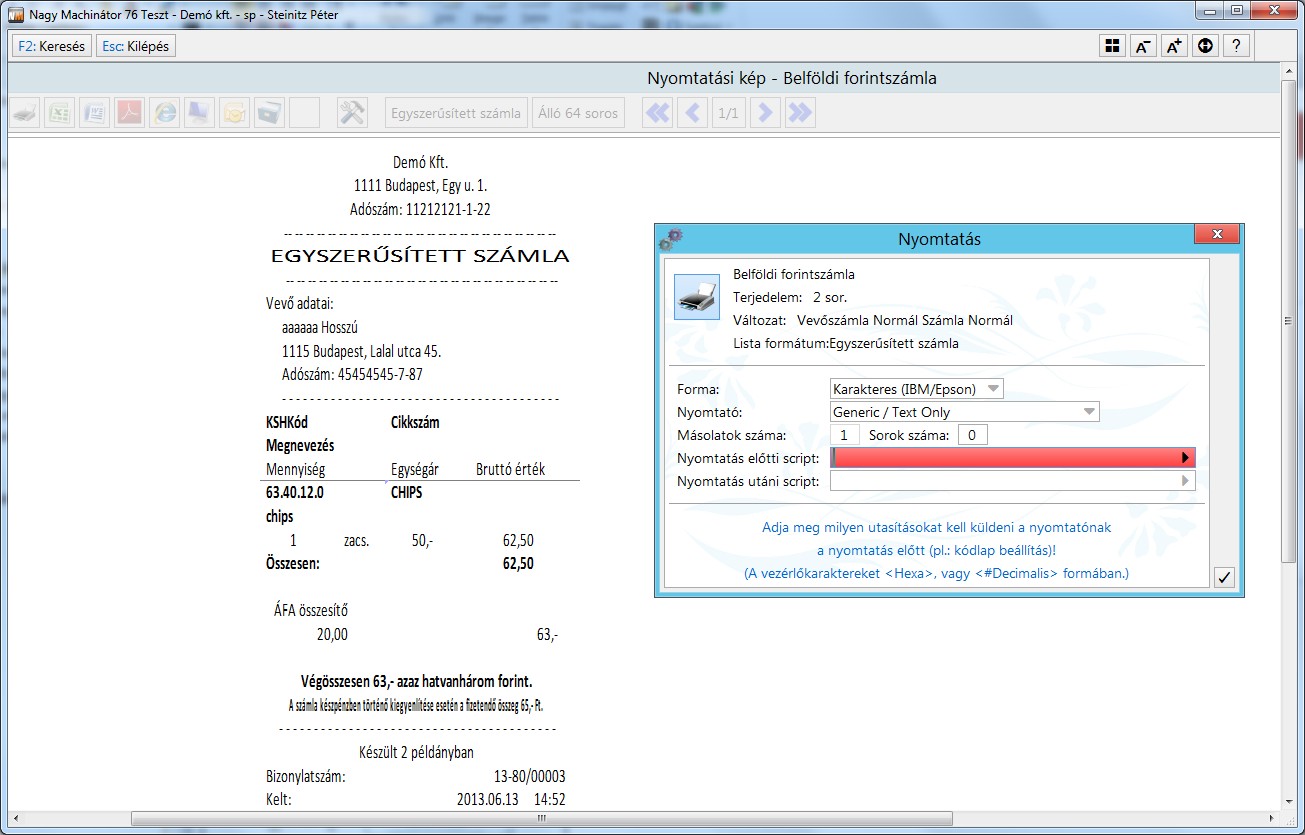Export the invoice as PDF via toolbar icon

tap(130, 113)
